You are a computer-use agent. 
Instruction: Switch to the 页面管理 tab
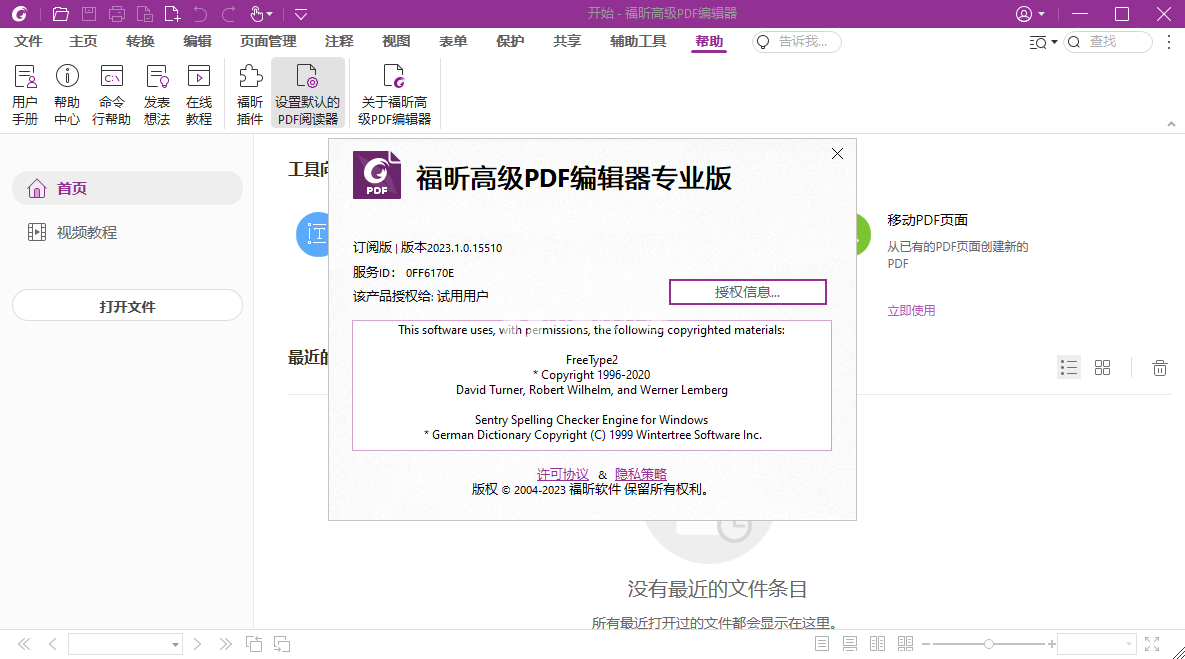tap(268, 42)
